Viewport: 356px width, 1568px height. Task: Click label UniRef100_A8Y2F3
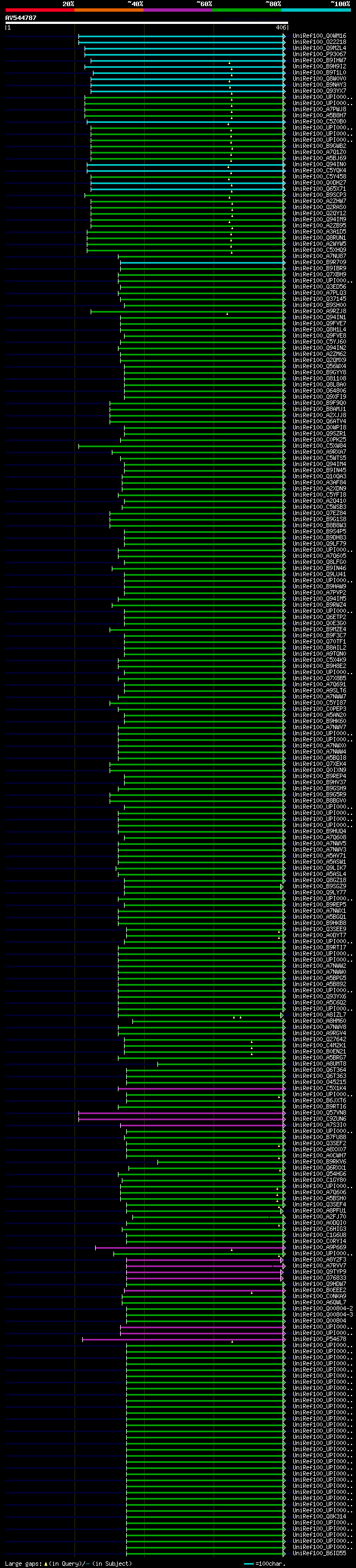(319, 1259)
